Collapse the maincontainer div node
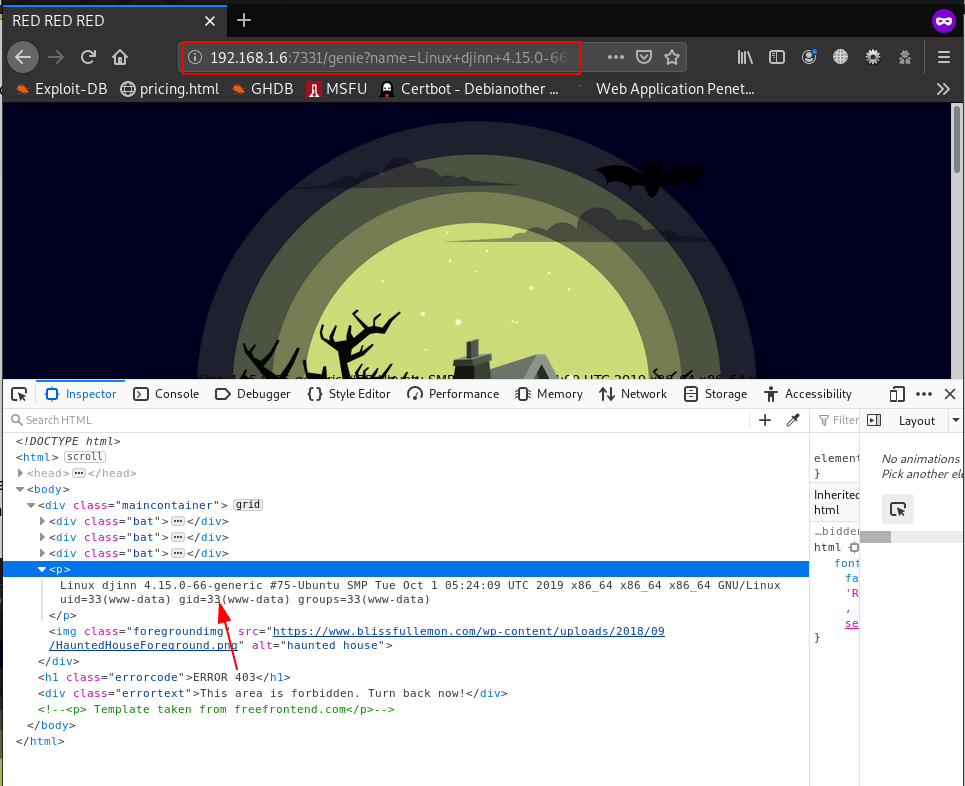The image size is (965, 786). pyautogui.click(x=31, y=505)
